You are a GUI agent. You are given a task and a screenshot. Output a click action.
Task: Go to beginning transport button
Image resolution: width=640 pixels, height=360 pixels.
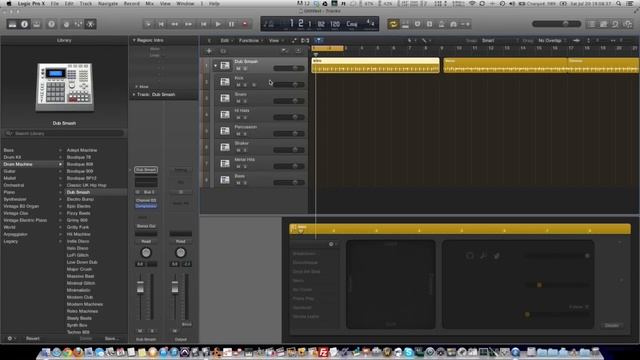(x=161, y=24)
